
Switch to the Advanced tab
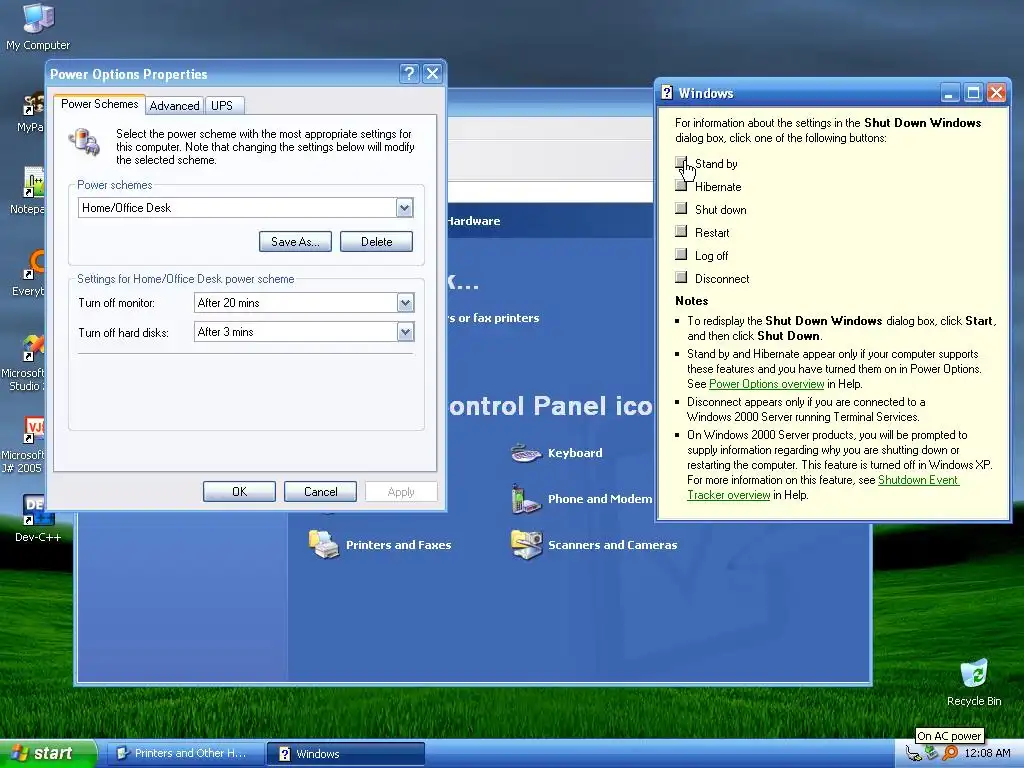174,106
